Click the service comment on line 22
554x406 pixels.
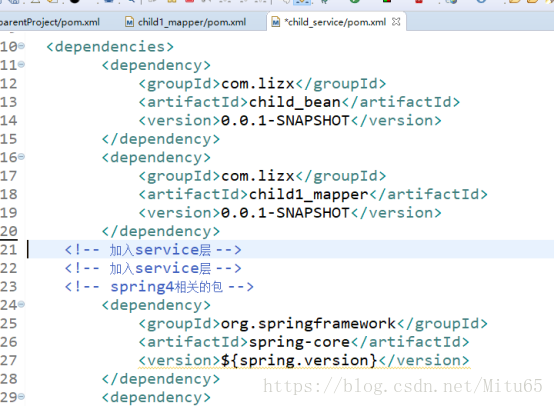pyautogui.click(x=153, y=268)
